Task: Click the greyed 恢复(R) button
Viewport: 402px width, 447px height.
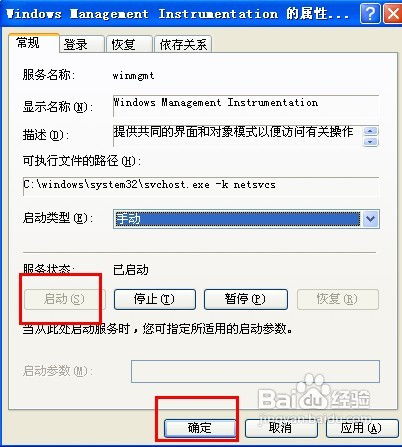Action: click(337, 299)
